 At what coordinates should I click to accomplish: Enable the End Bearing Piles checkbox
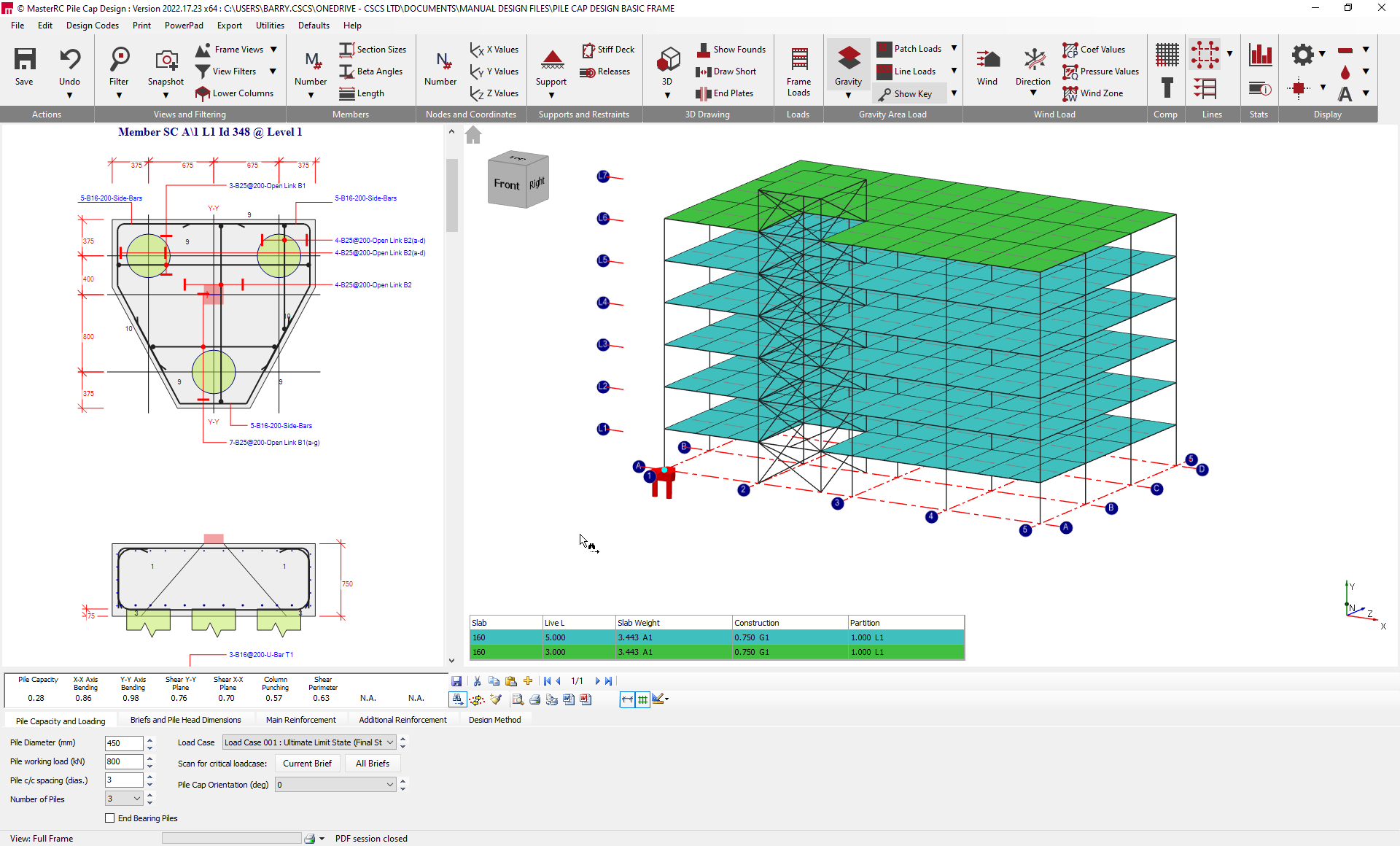(x=110, y=818)
